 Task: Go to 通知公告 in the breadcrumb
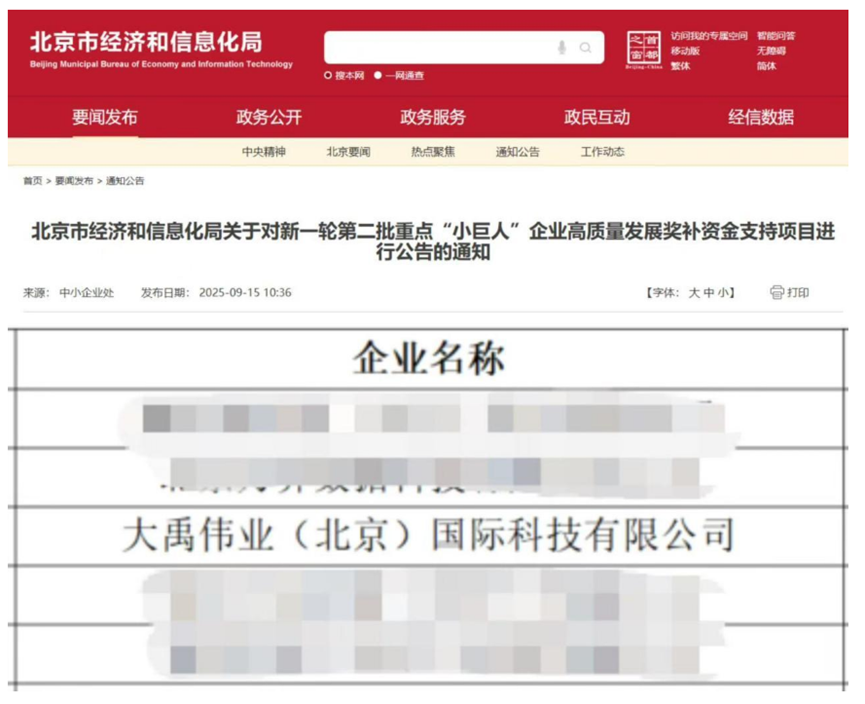click(x=125, y=180)
